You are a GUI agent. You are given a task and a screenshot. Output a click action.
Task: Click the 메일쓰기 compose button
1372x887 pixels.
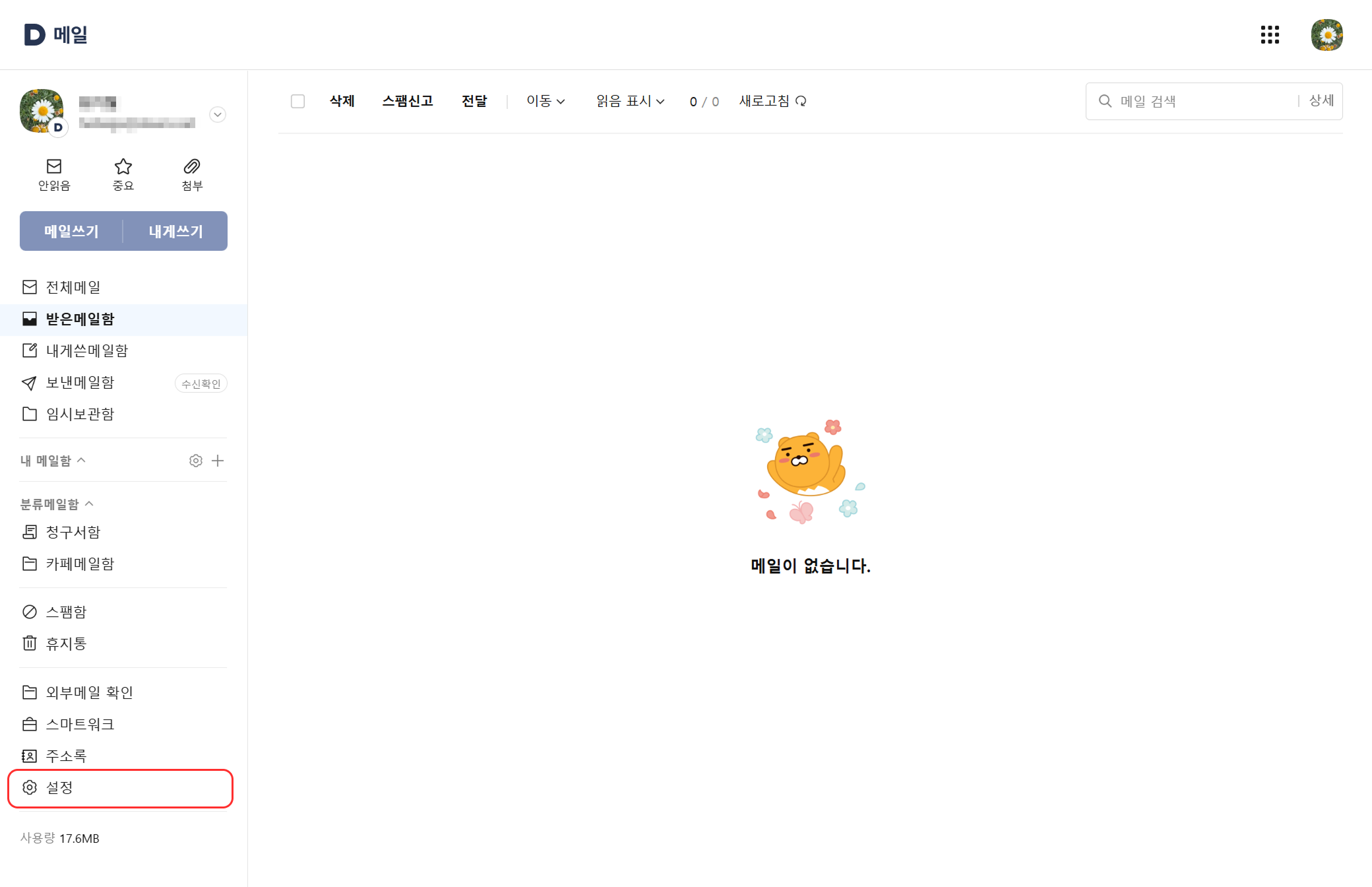(71, 231)
